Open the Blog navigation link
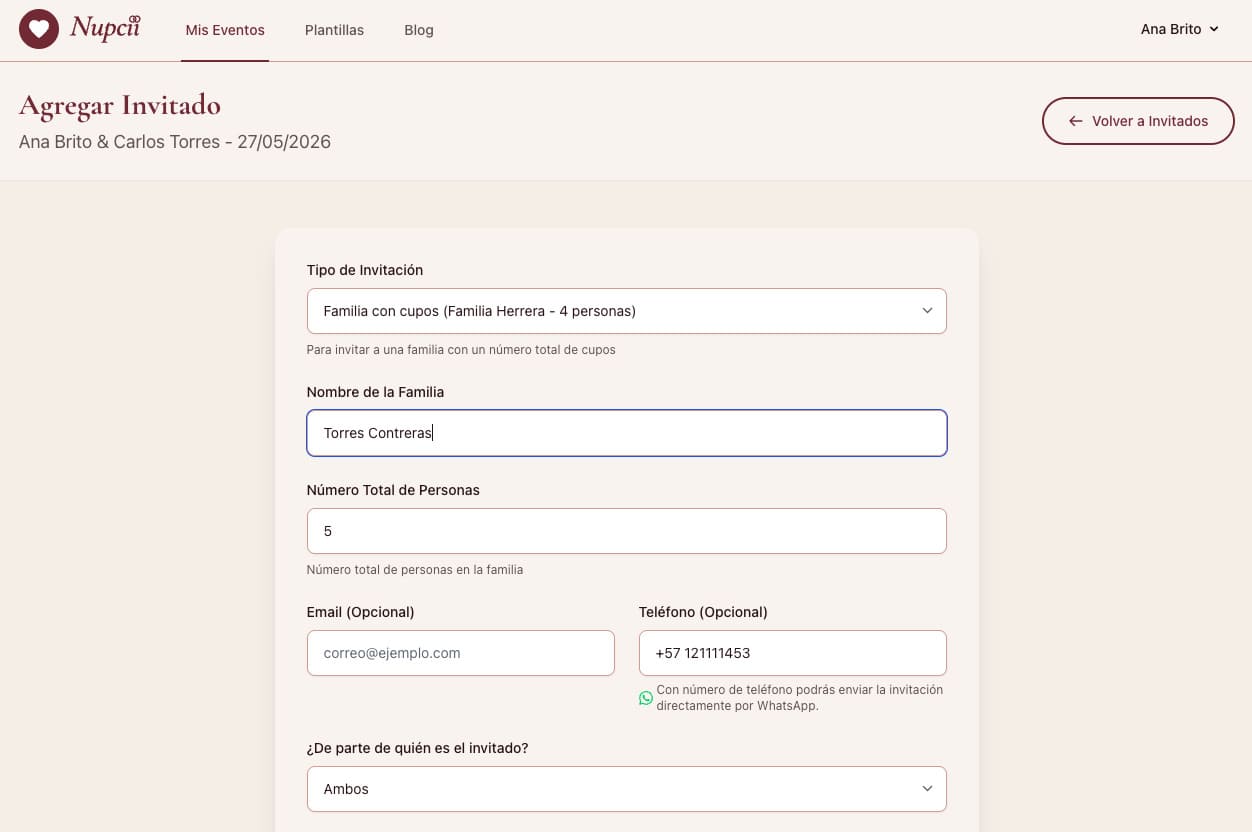Screen dimensions: 1252x832 point(418,30)
